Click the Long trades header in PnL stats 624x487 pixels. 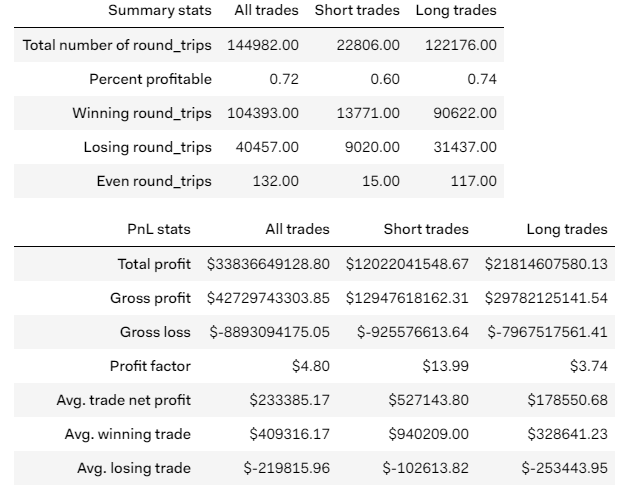pos(566,229)
